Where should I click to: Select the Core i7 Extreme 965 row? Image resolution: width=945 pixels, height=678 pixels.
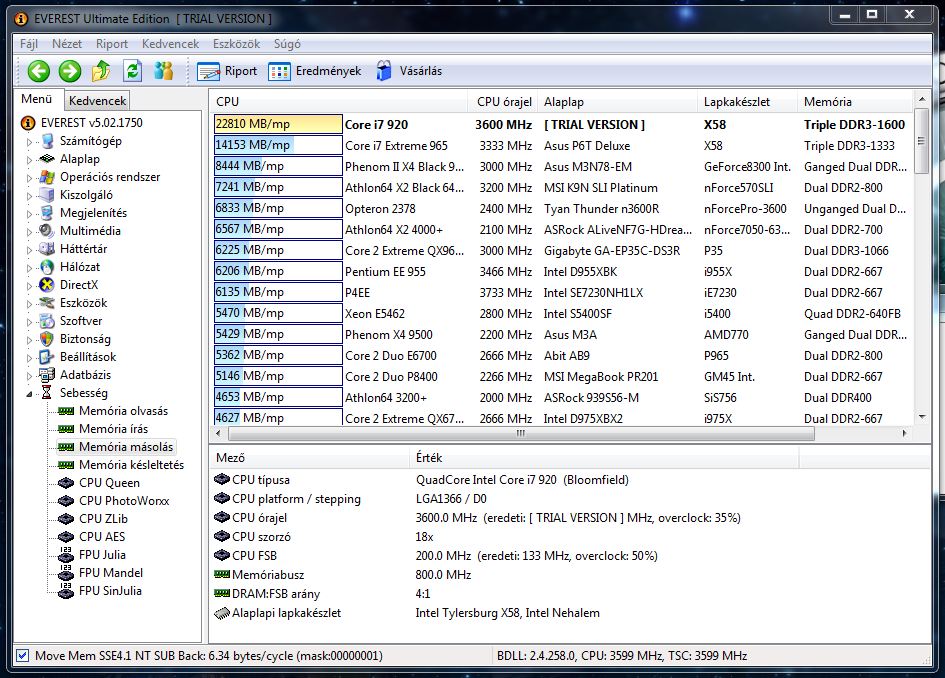pos(563,145)
